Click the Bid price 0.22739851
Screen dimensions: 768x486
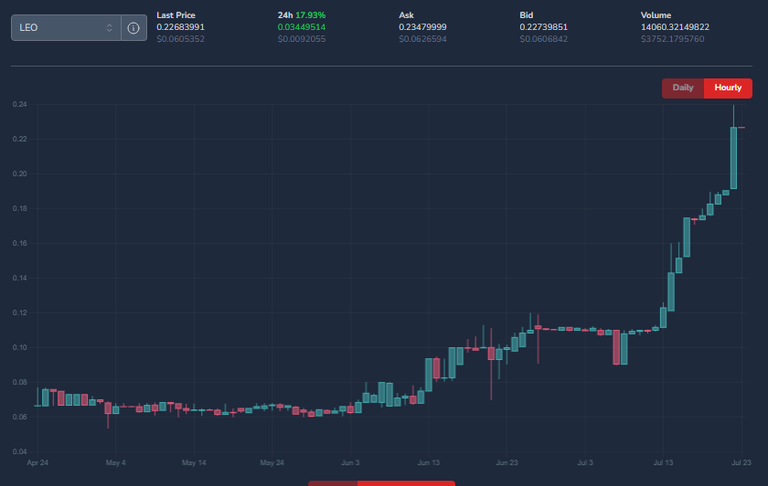[x=544, y=27]
